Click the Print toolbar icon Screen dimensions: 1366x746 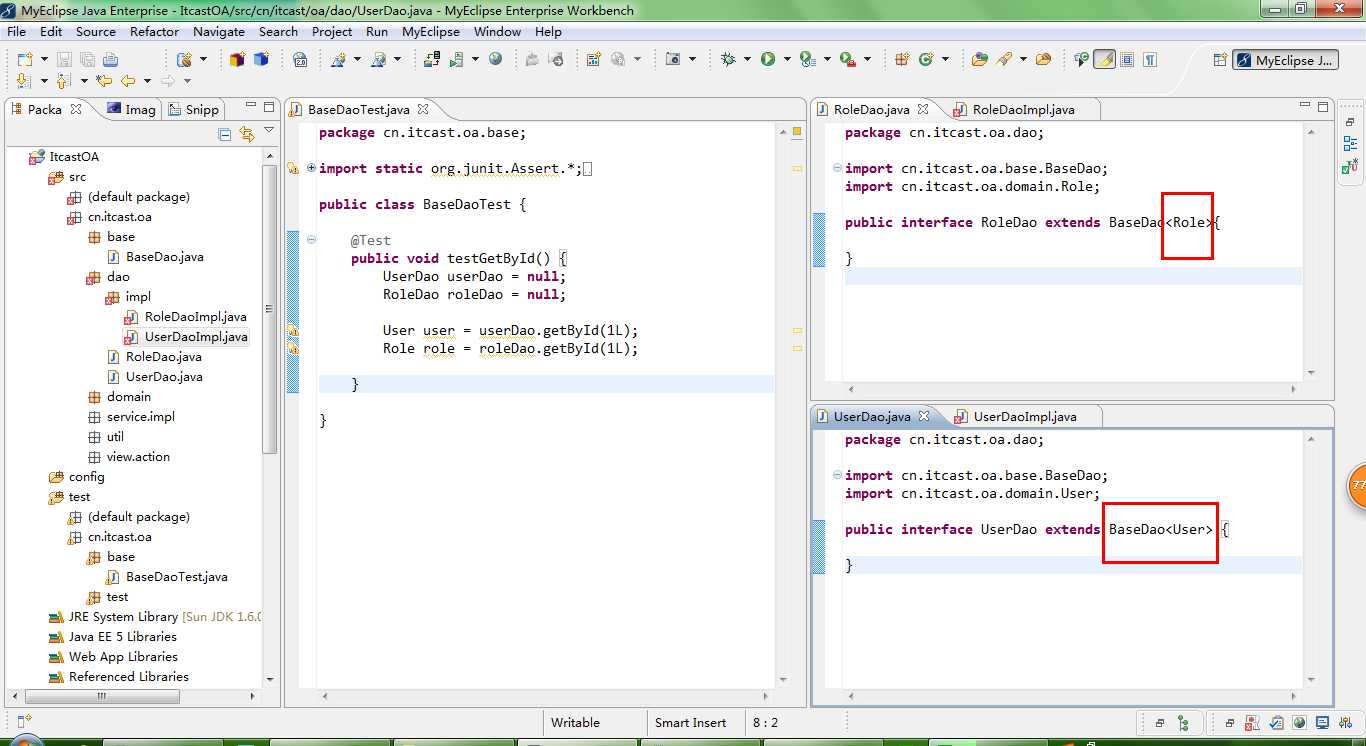click(110, 60)
